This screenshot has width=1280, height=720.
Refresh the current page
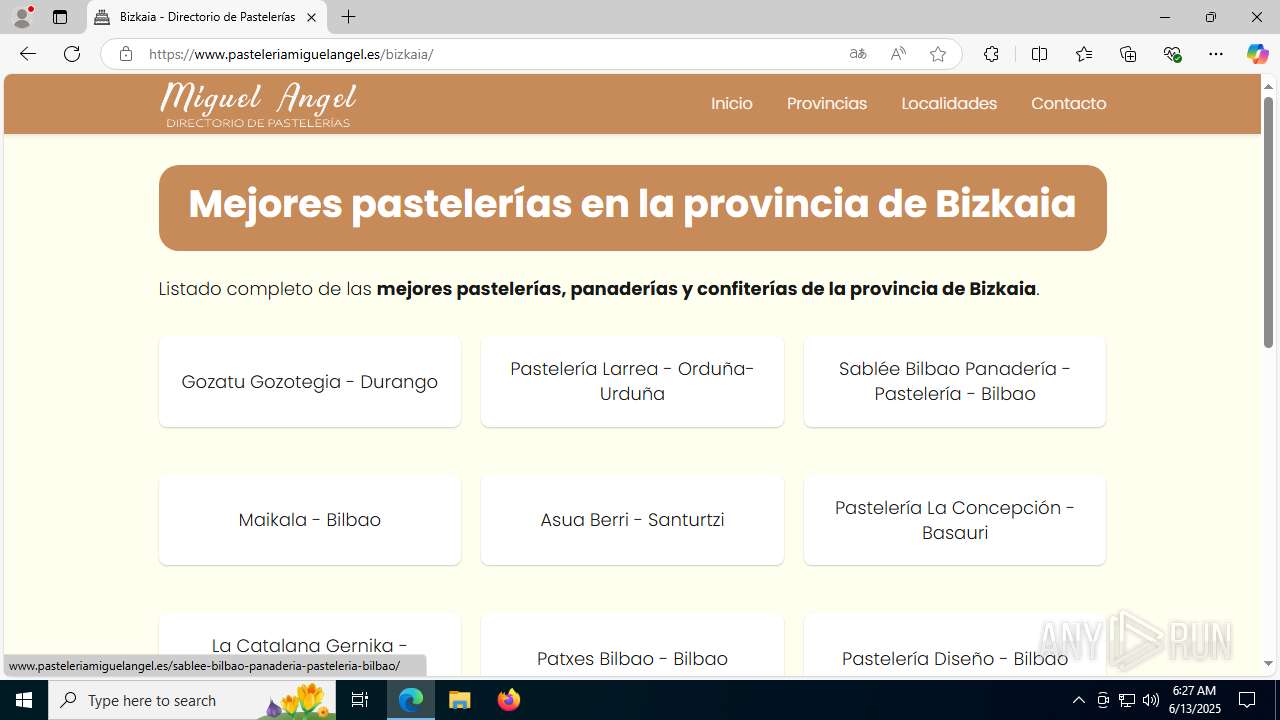72,54
